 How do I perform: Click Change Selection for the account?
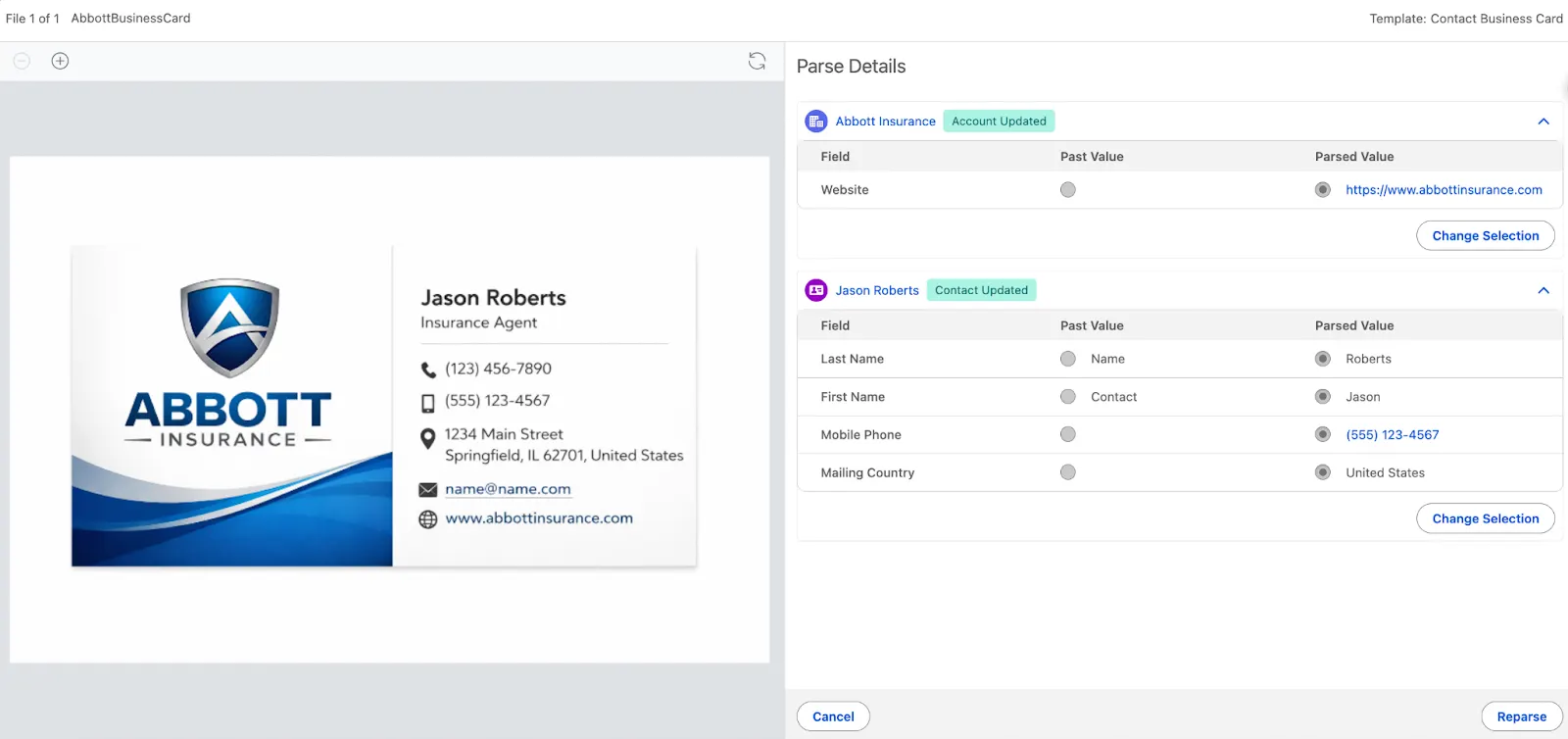[x=1485, y=236]
